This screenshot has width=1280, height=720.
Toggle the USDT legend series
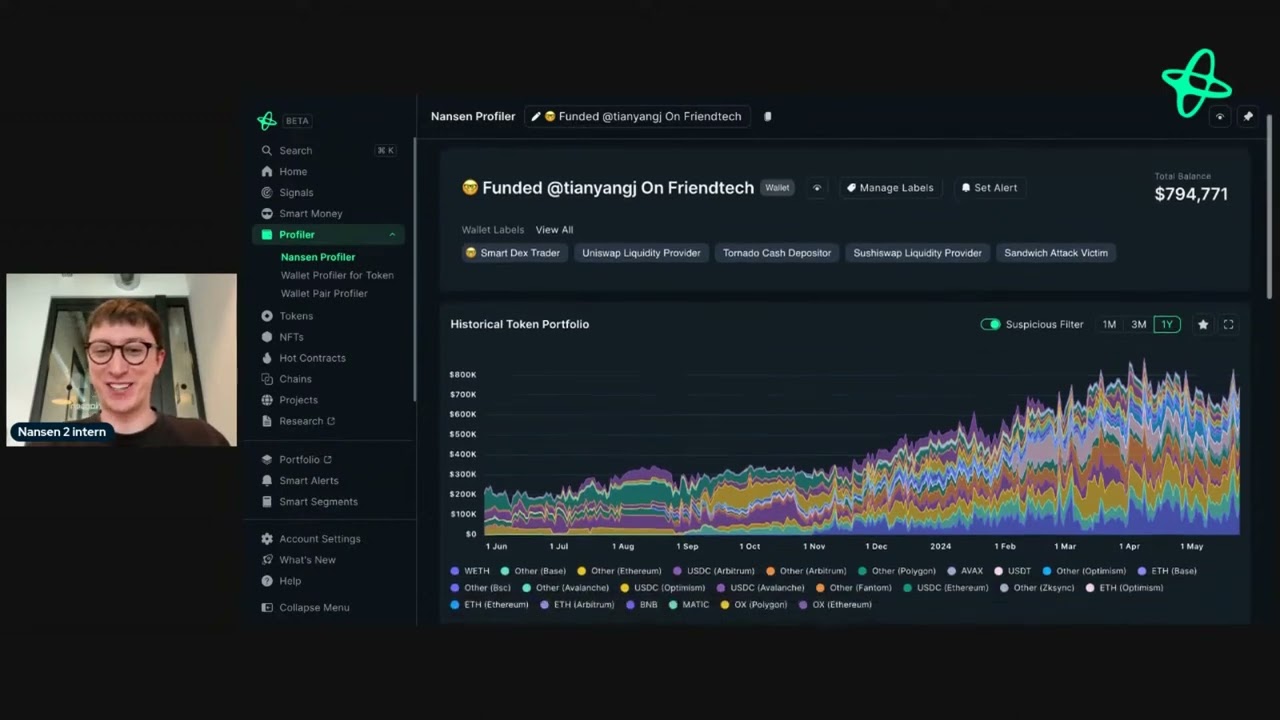click(1012, 571)
